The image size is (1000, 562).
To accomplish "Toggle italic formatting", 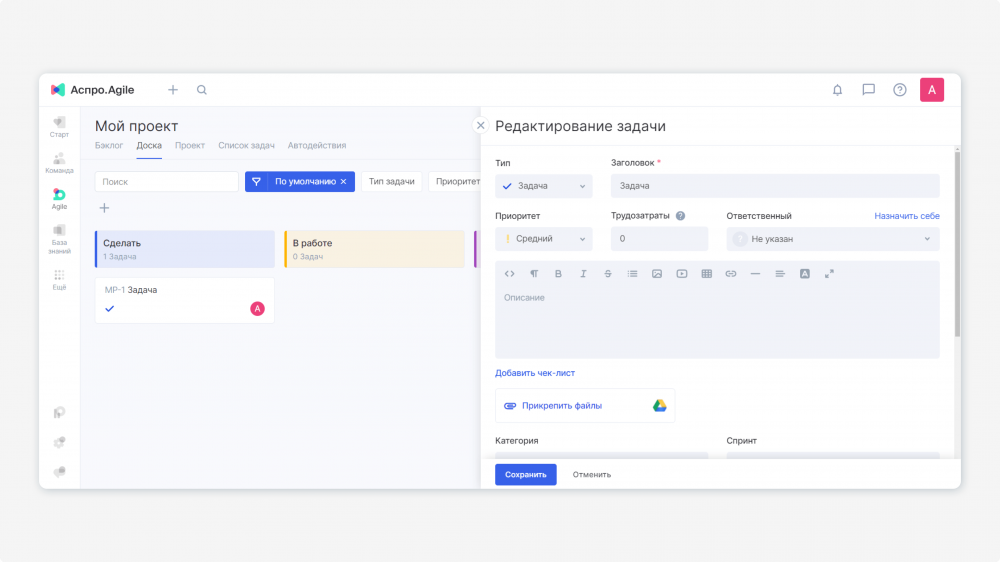I will [583, 274].
